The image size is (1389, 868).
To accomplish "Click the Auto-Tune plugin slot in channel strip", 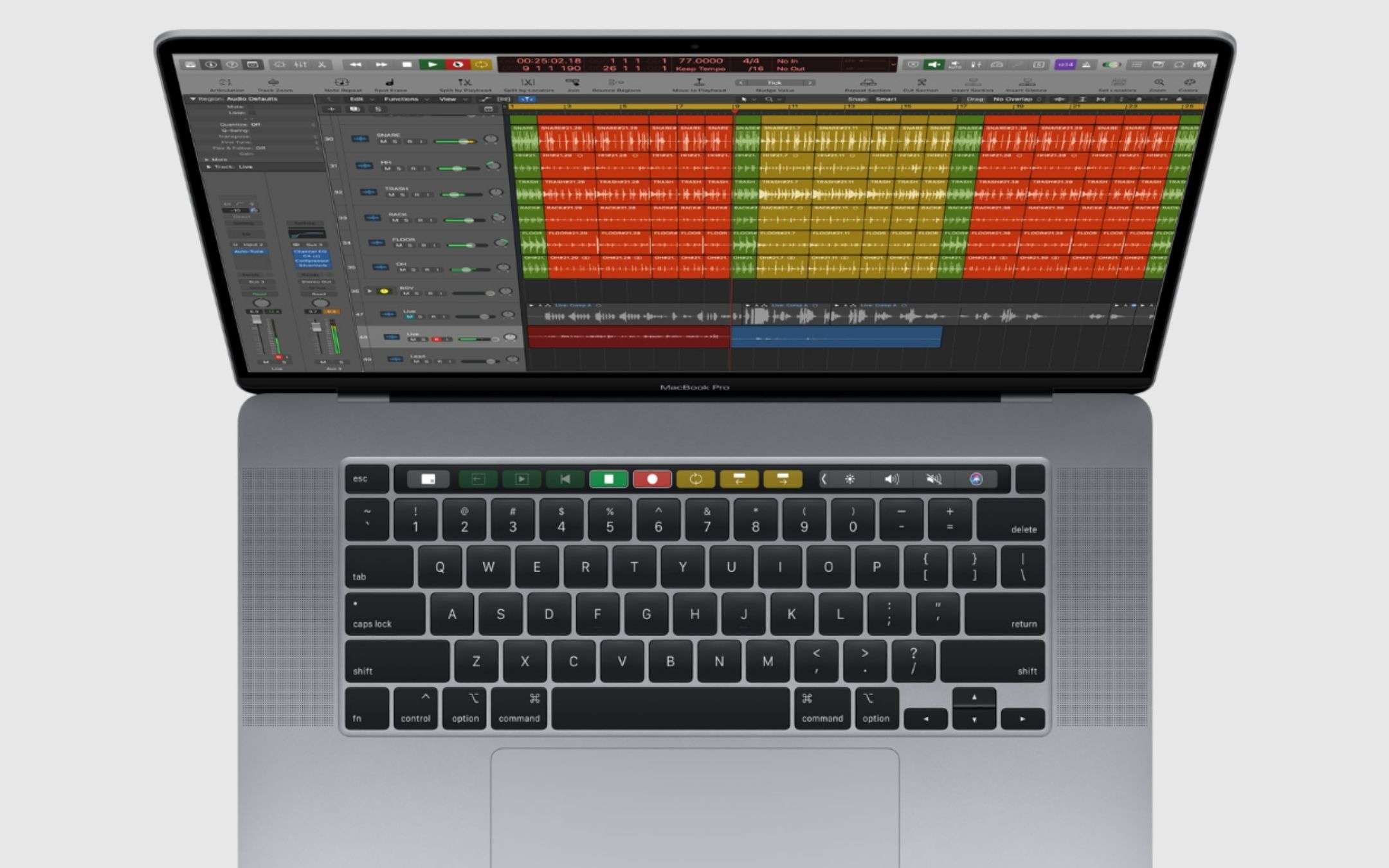I will pos(249,251).
